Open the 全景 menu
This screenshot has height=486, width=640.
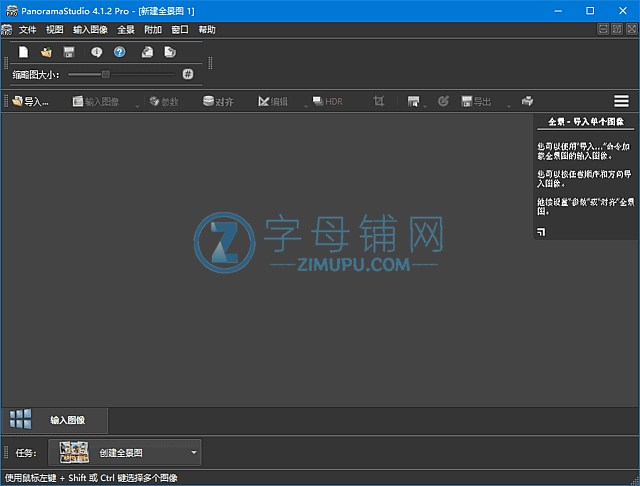[x=126, y=30]
